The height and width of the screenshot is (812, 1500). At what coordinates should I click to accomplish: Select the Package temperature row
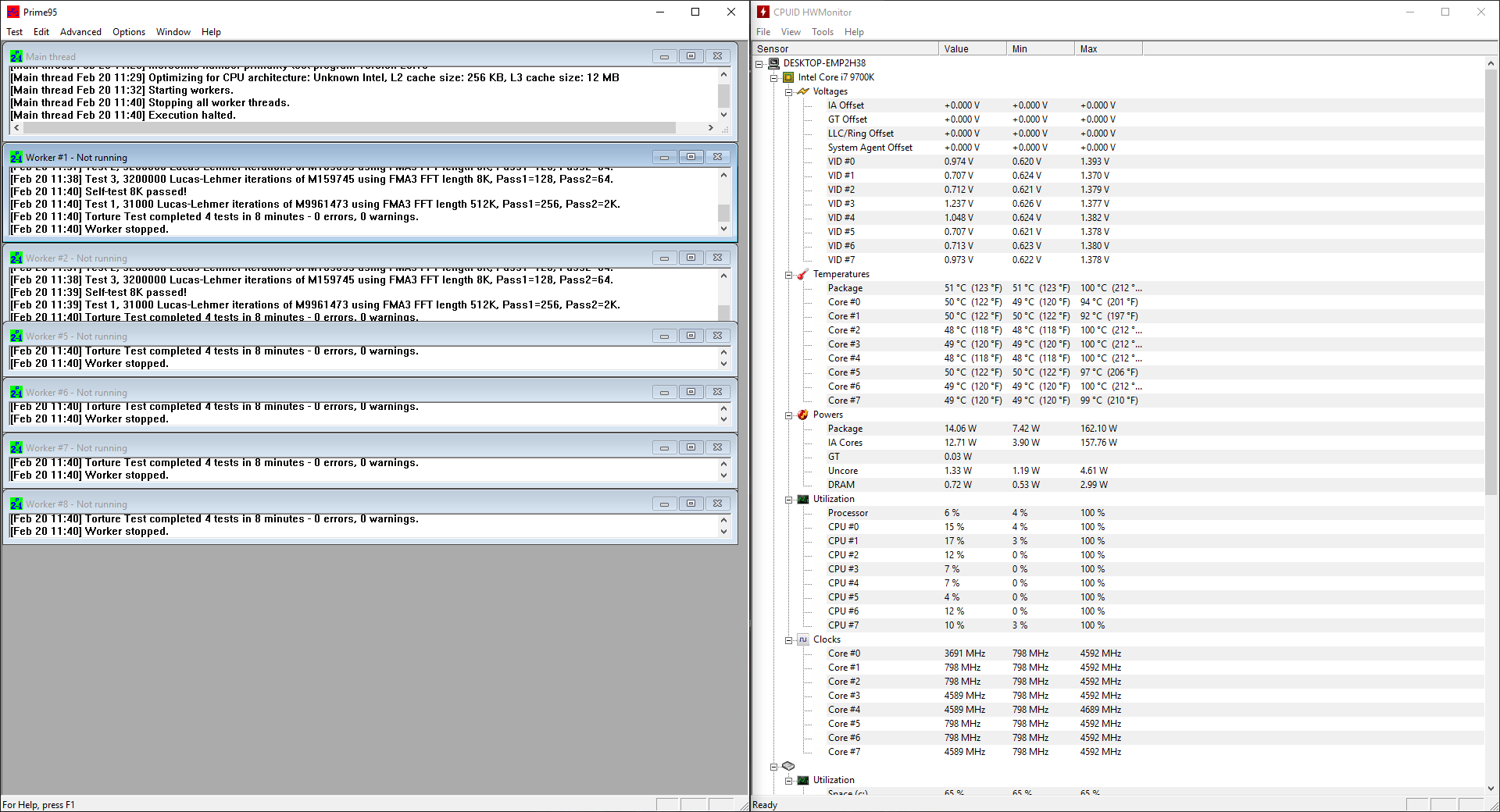(x=845, y=288)
